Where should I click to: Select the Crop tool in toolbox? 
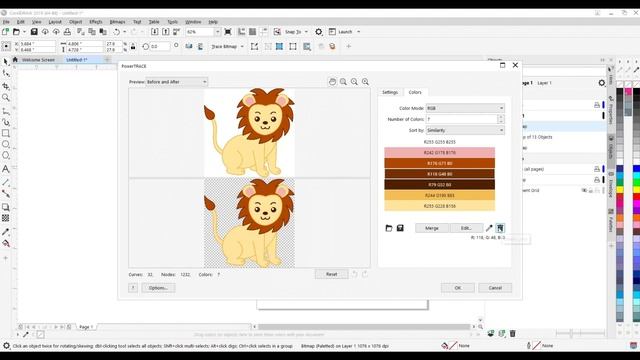(6, 86)
